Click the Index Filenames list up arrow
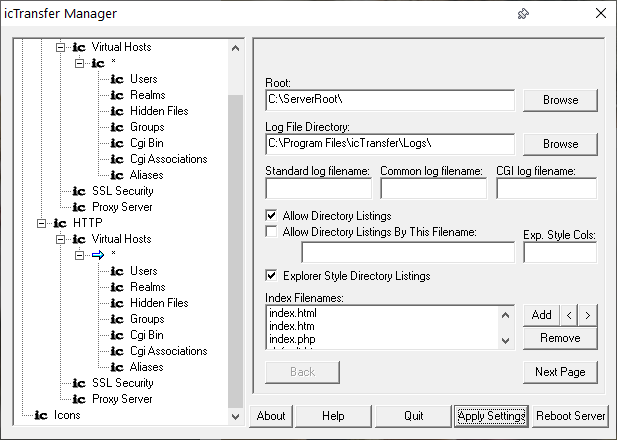Screen dimensions: 617x440 click(506, 315)
